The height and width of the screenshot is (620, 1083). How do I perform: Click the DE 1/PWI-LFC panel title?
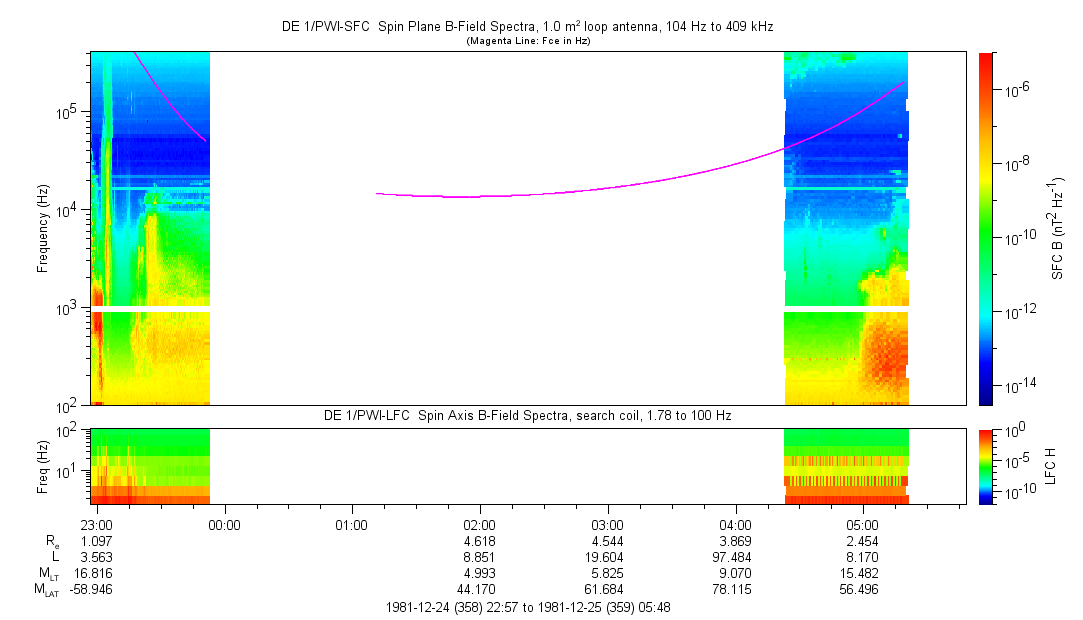click(527, 415)
